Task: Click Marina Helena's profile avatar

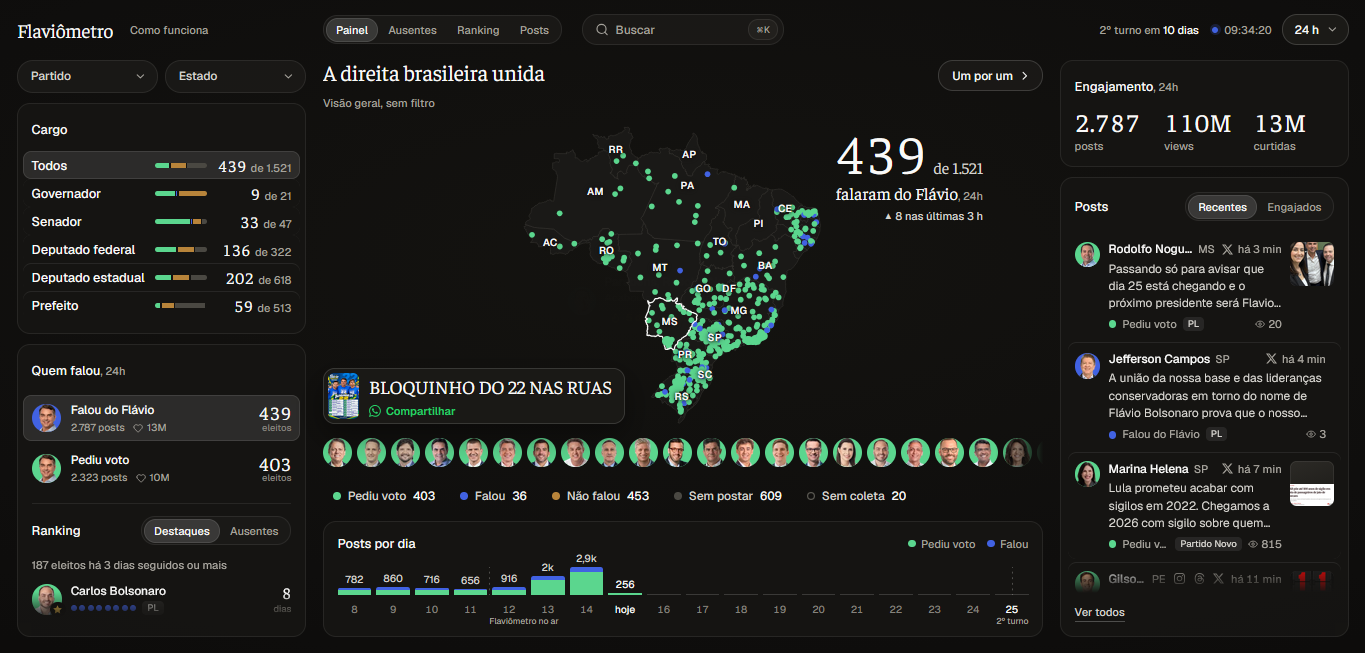Action: point(1088,474)
